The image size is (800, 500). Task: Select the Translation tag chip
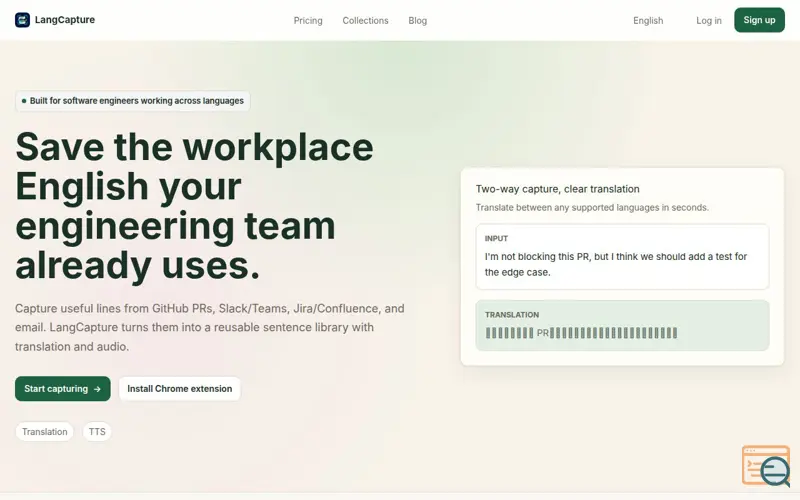(44, 432)
